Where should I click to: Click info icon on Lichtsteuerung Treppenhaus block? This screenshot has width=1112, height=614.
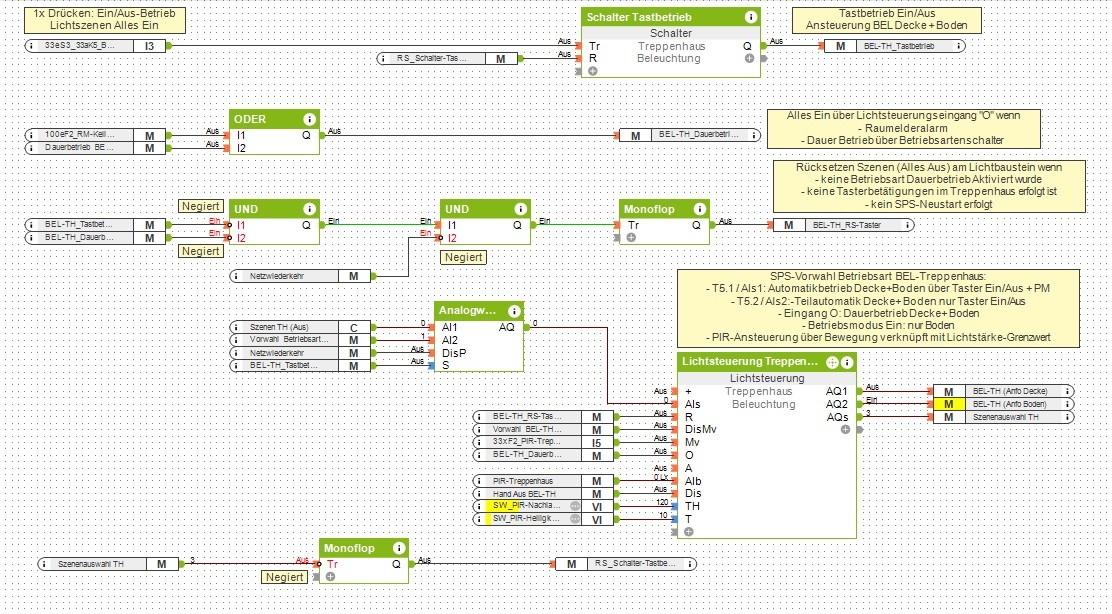(847, 362)
